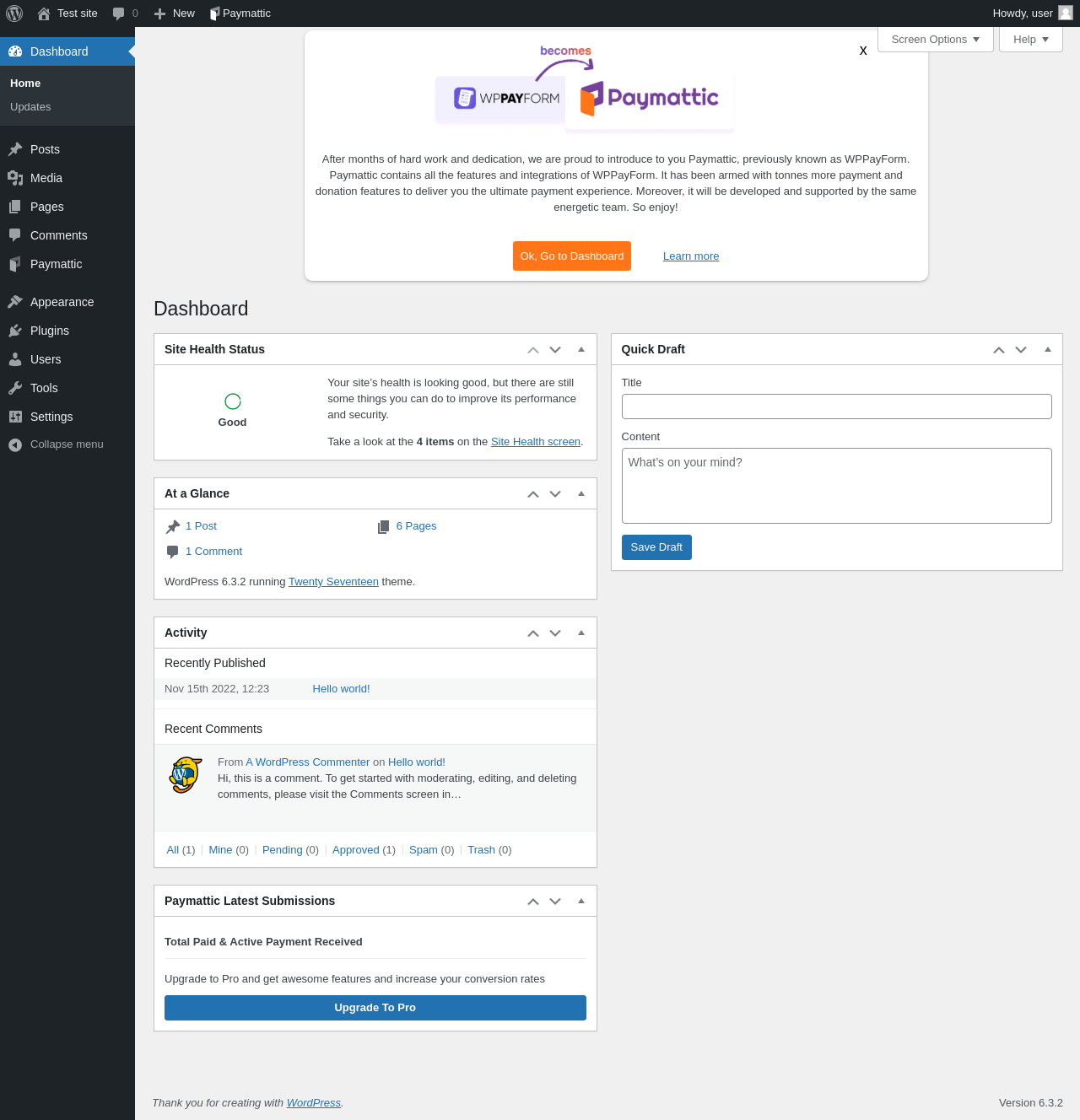
Task: Open Test site in admin bar
Action: [x=67, y=13]
